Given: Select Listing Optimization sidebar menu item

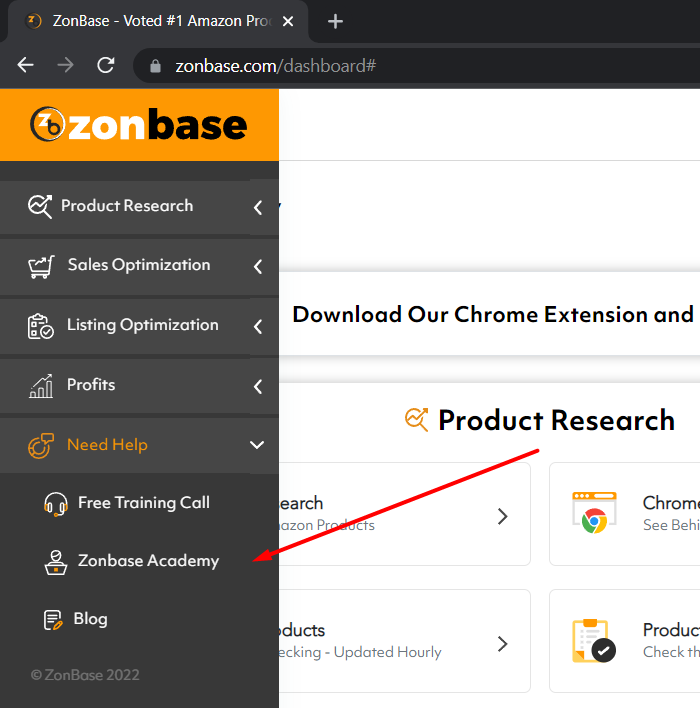Looking at the screenshot, I should (139, 326).
